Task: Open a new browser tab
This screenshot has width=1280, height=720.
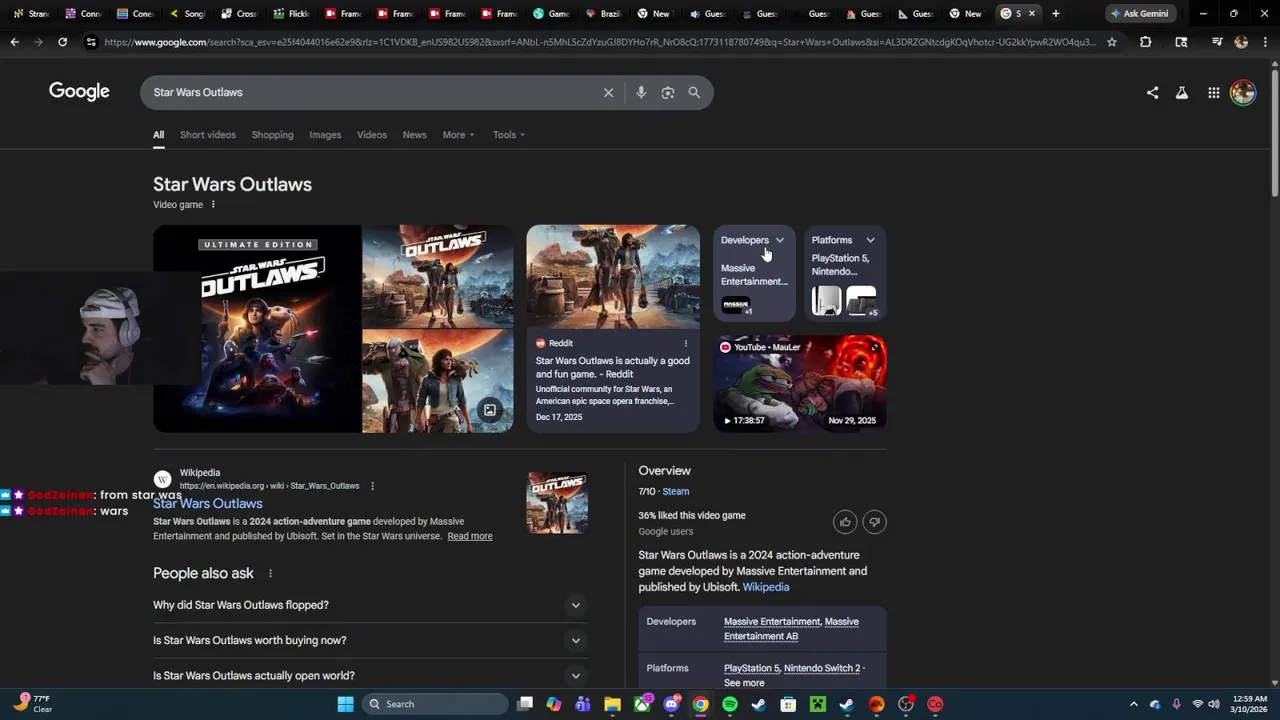Action: (1055, 13)
